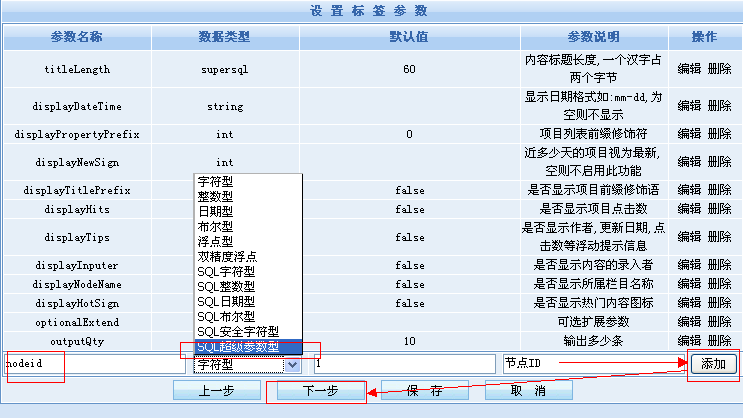The width and height of the screenshot is (743, 418).
Task: Delete the displayHits parameter
Action: click(x=719, y=210)
